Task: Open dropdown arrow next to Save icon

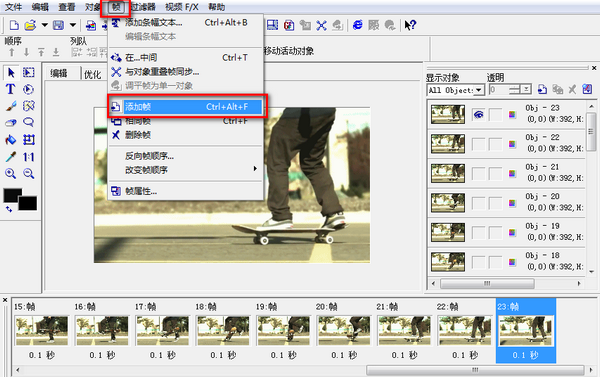Action: 73,26
